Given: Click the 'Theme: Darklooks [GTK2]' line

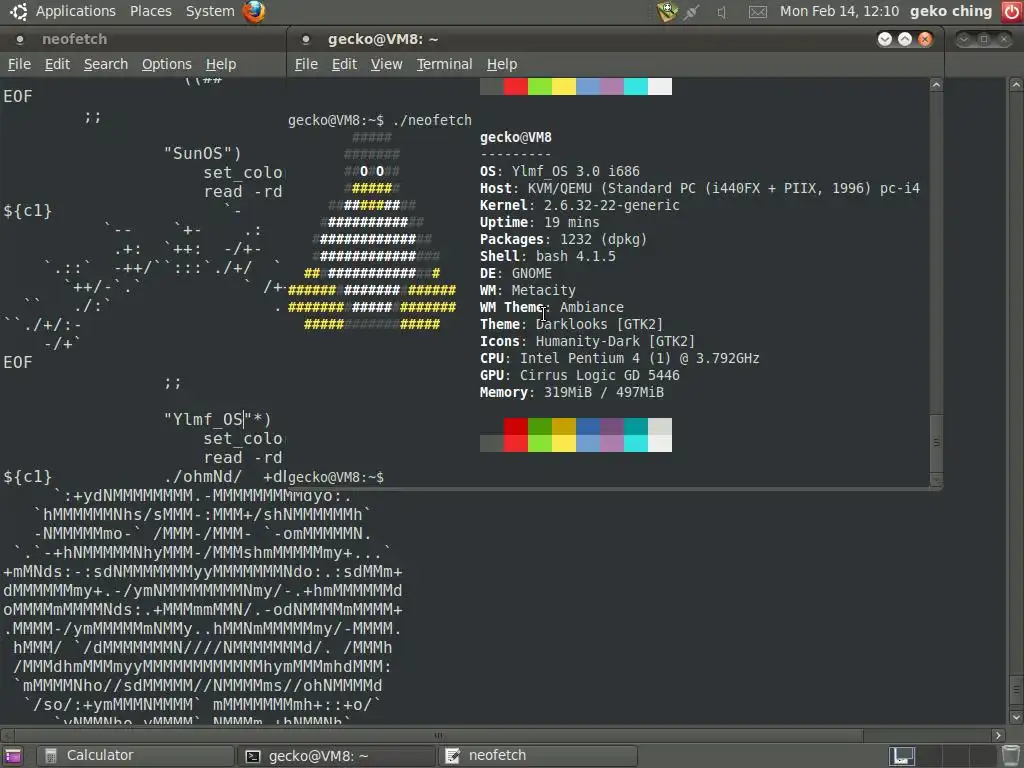Looking at the screenshot, I should (x=571, y=324).
